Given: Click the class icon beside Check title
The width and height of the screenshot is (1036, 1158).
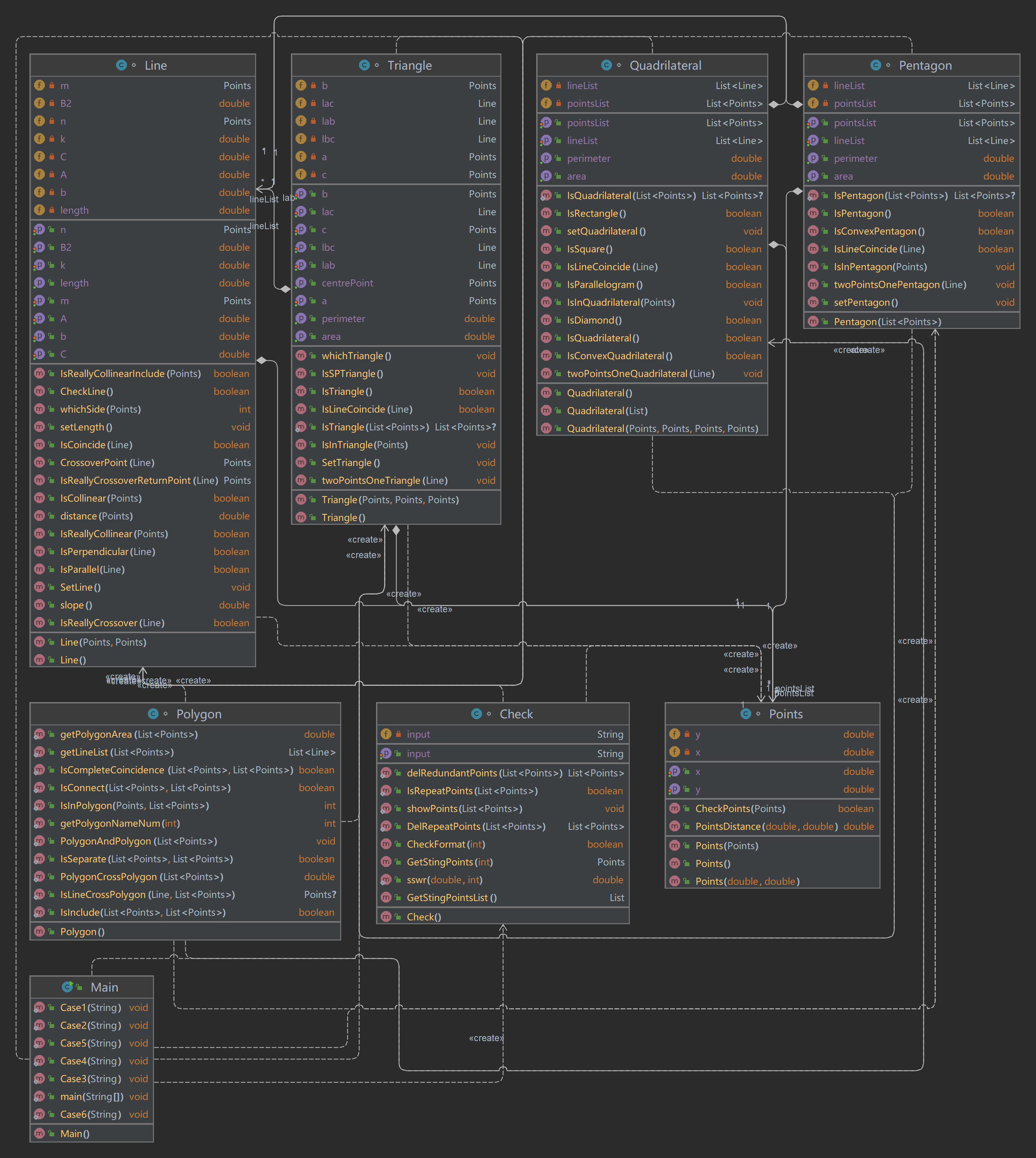Looking at the screenshot, I should click(477, 714).
